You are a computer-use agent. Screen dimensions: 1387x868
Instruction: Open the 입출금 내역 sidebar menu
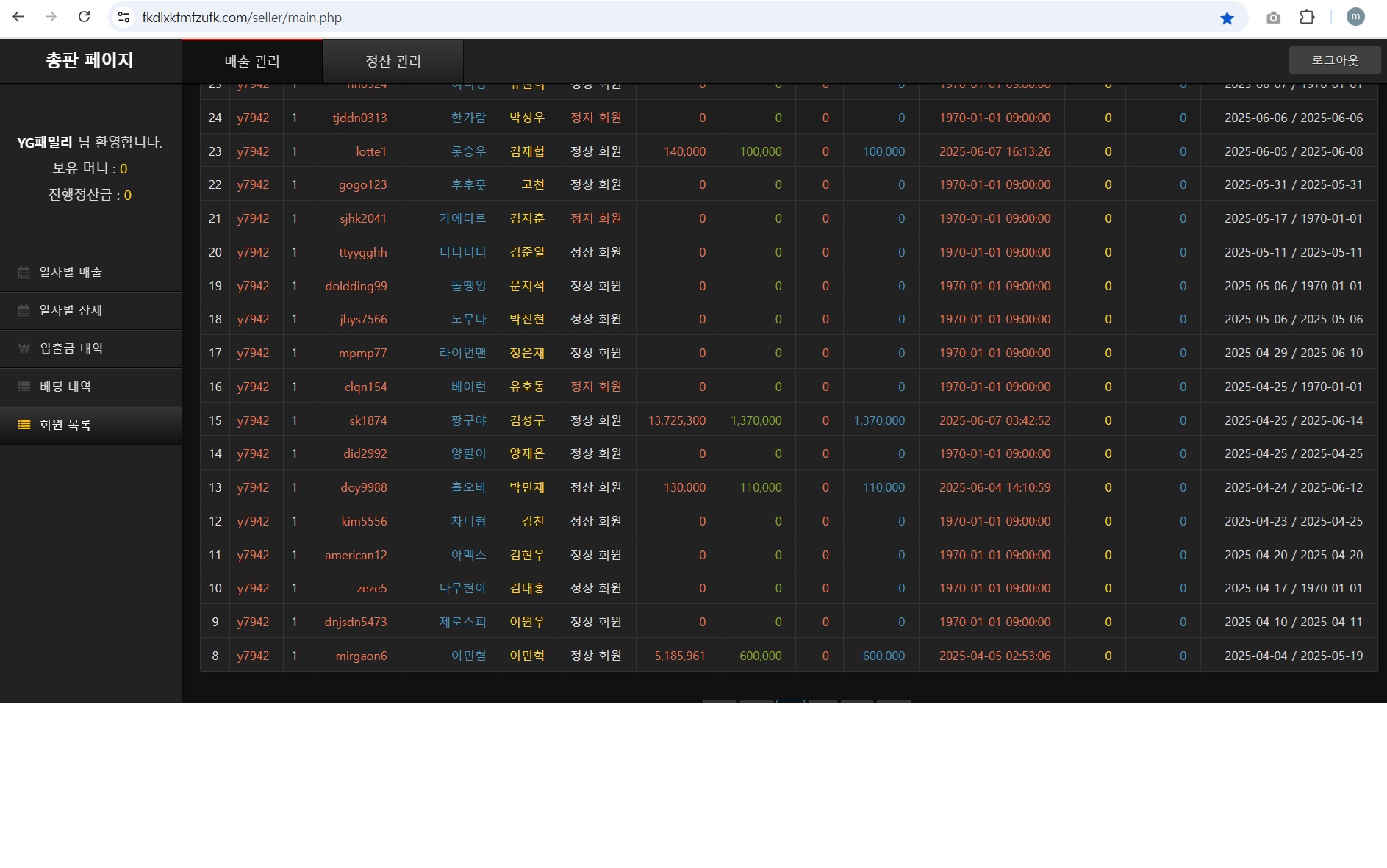tap(71, 348)
